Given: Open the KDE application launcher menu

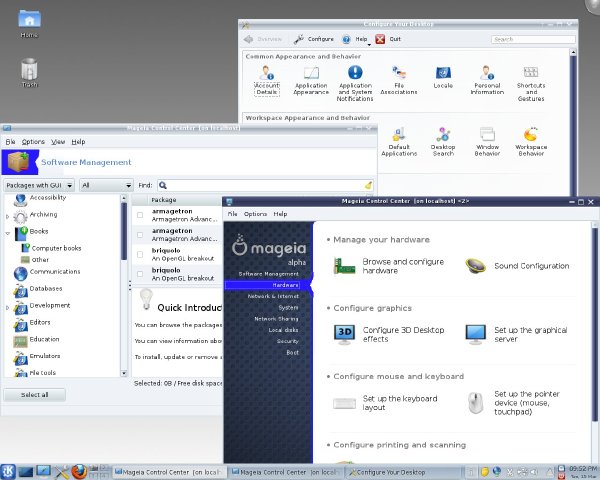Looking at the screenshot, I should [x=8, y=472].
